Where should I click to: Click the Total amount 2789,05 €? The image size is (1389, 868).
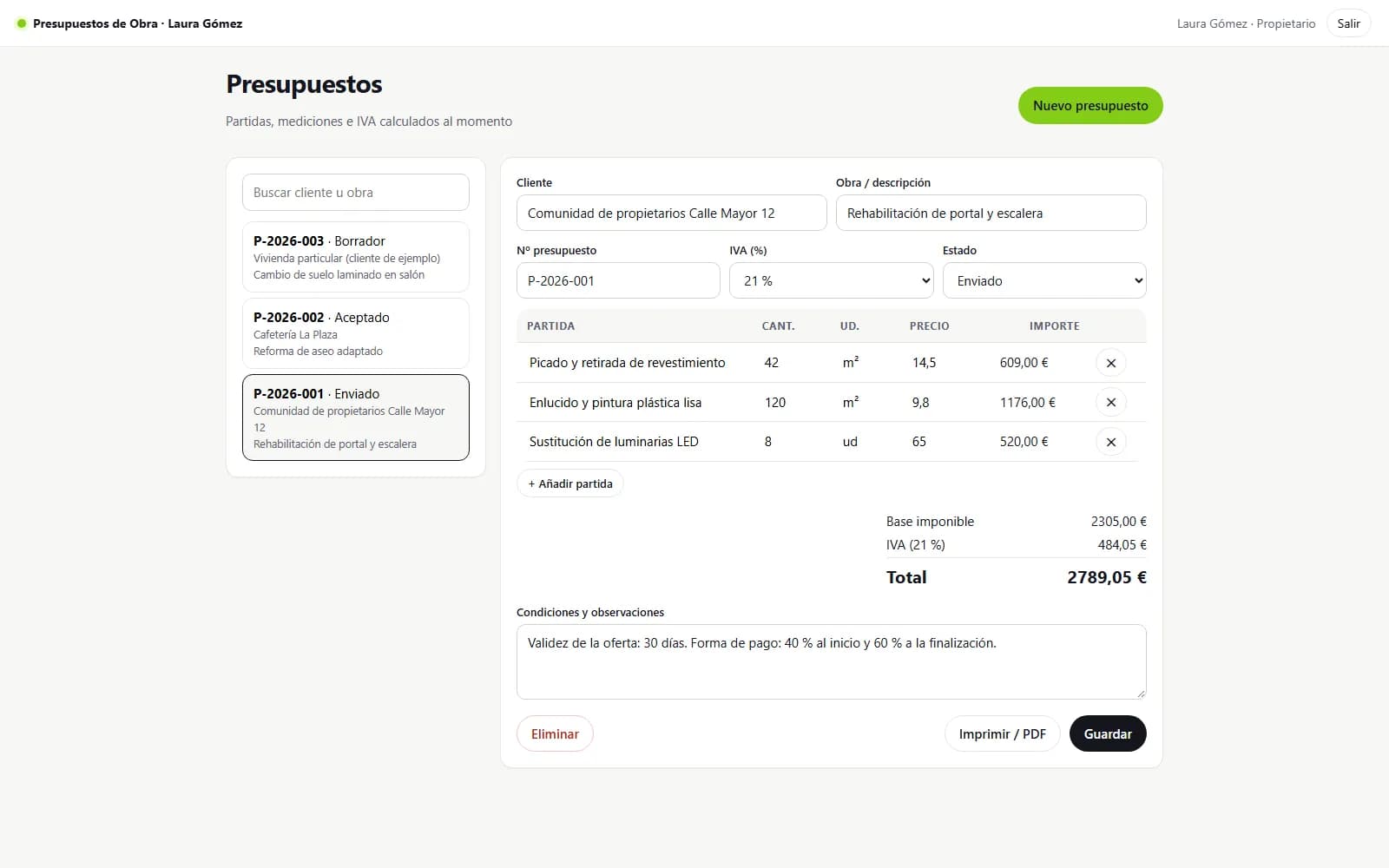point(1107,577)
